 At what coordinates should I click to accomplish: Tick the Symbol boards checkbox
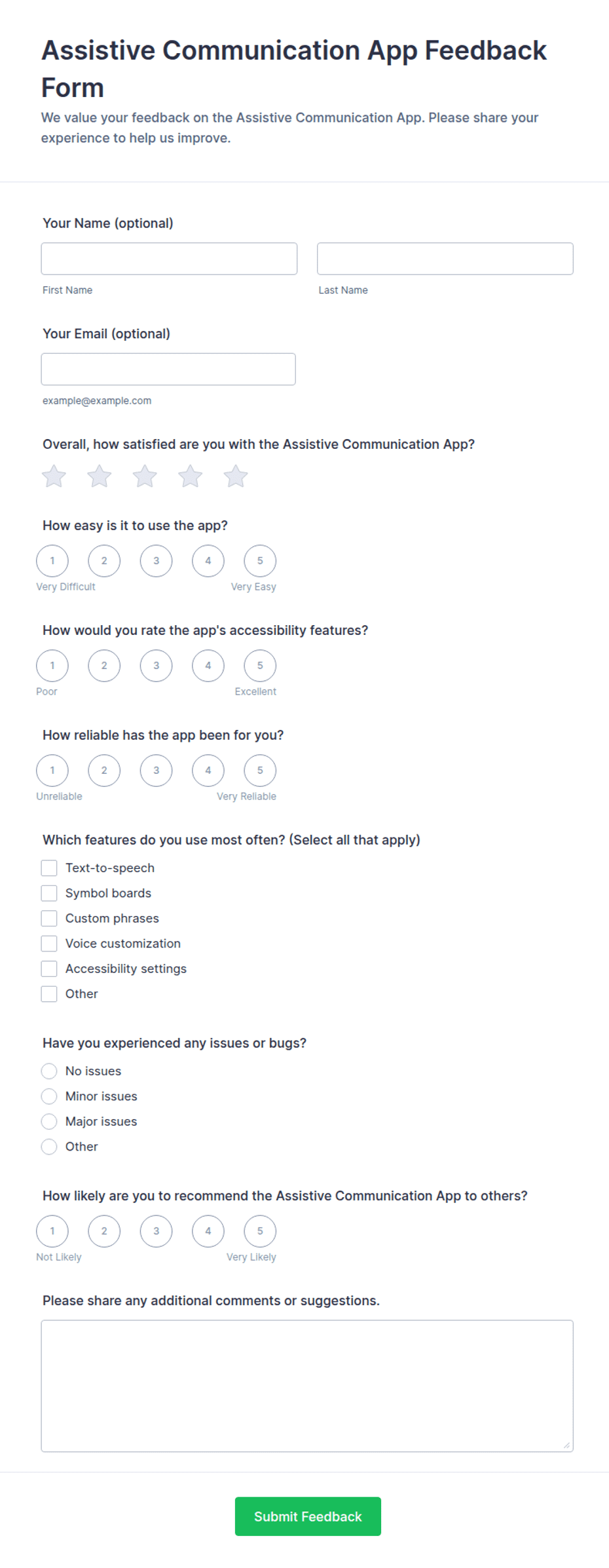49,893
